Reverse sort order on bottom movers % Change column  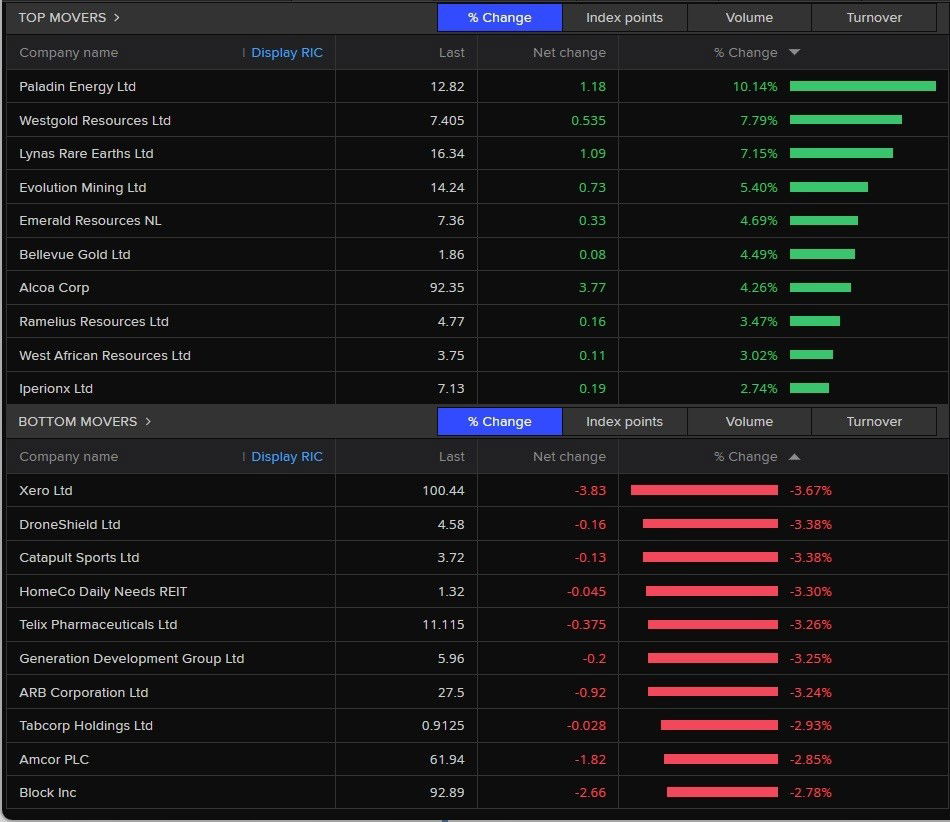click(793, 456)
